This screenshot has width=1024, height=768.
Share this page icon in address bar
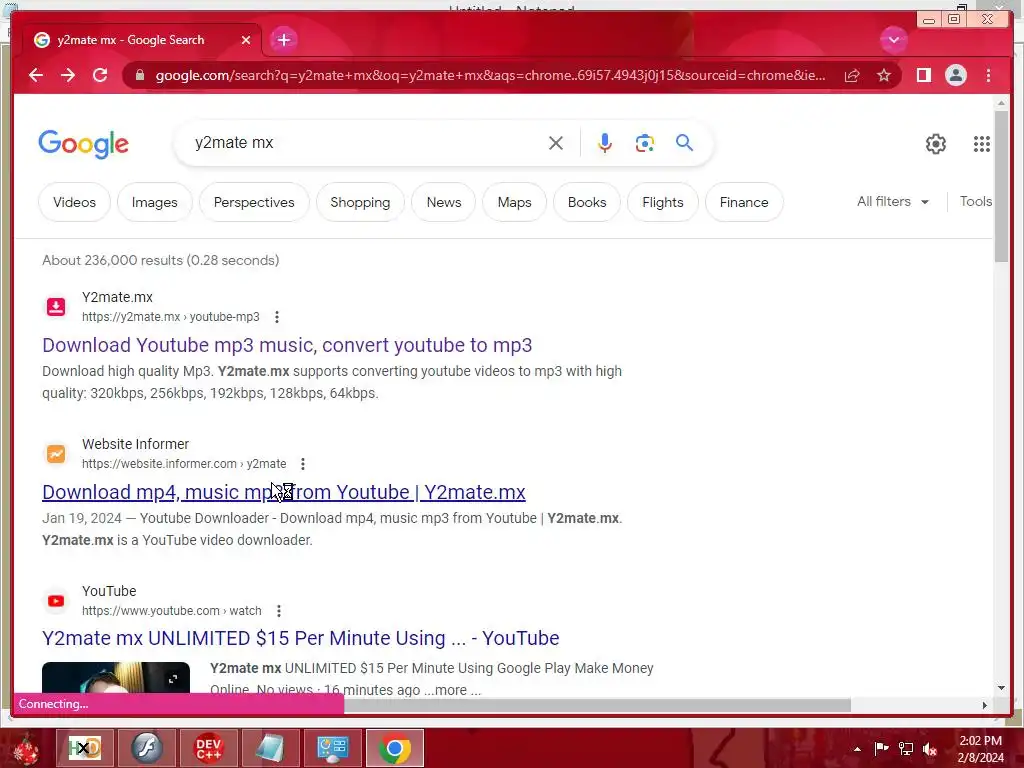[x=852, y=76]
